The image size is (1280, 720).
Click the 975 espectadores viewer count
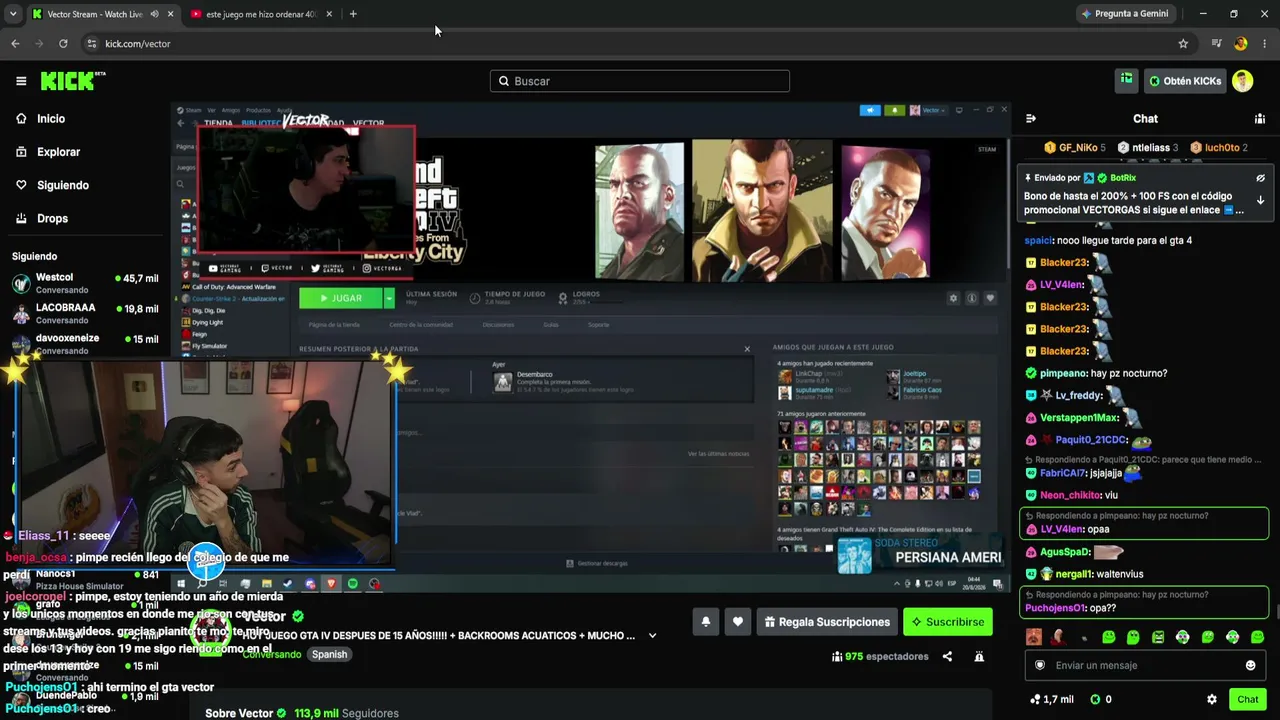(x=880, y=657)
